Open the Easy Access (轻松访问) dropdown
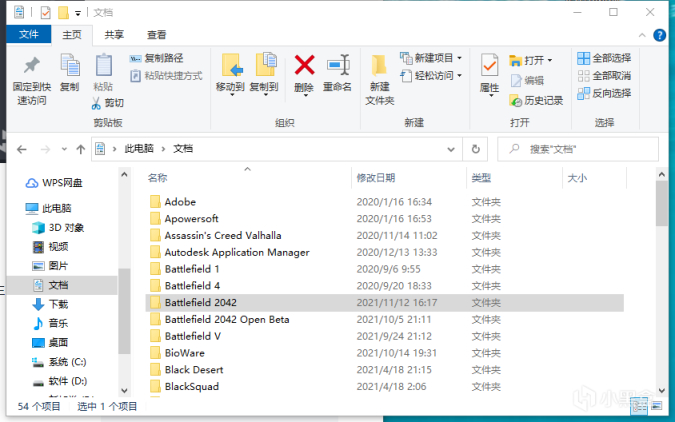 431,76
